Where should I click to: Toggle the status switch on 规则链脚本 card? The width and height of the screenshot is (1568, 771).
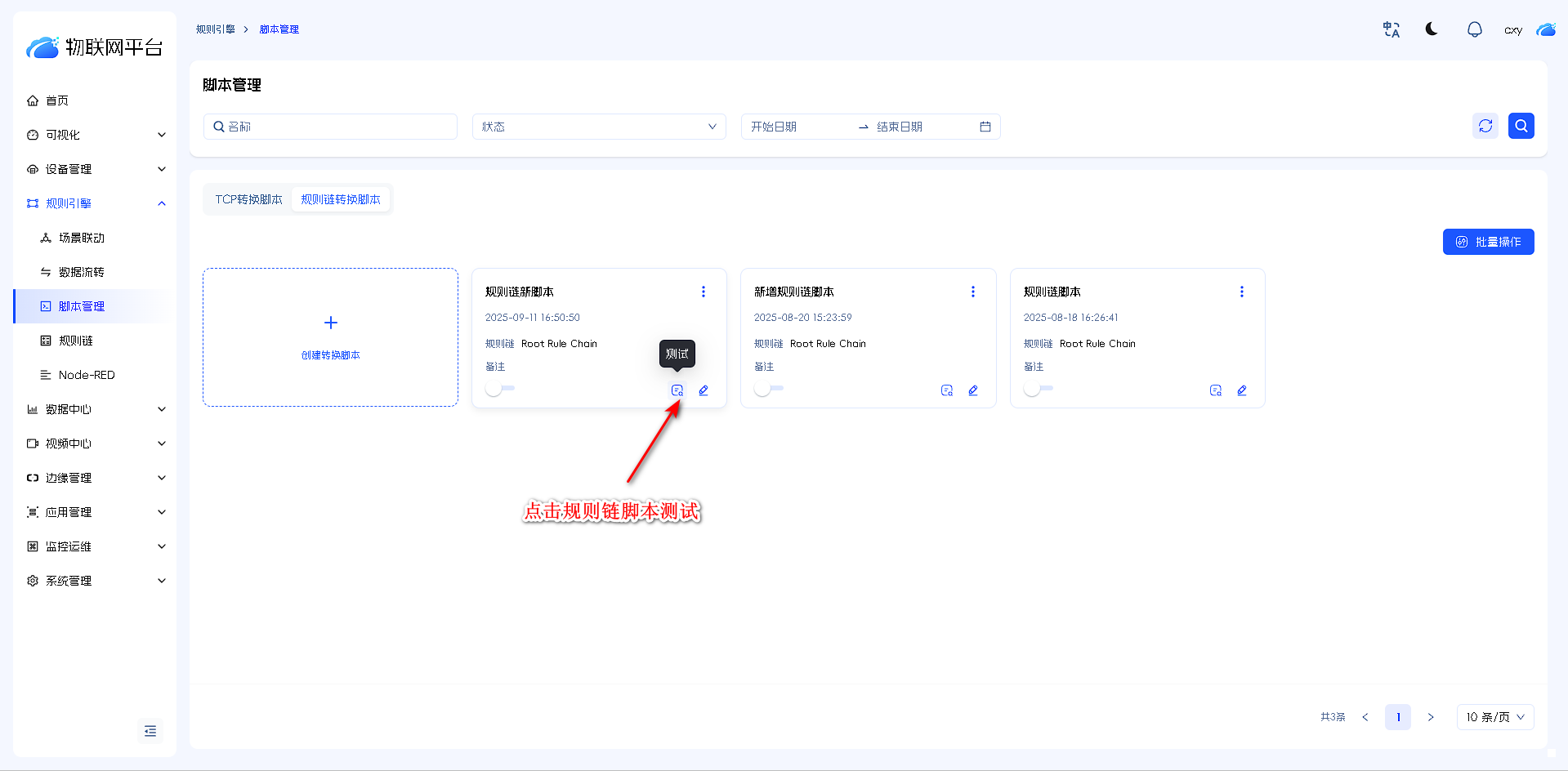click(1038, 390)
